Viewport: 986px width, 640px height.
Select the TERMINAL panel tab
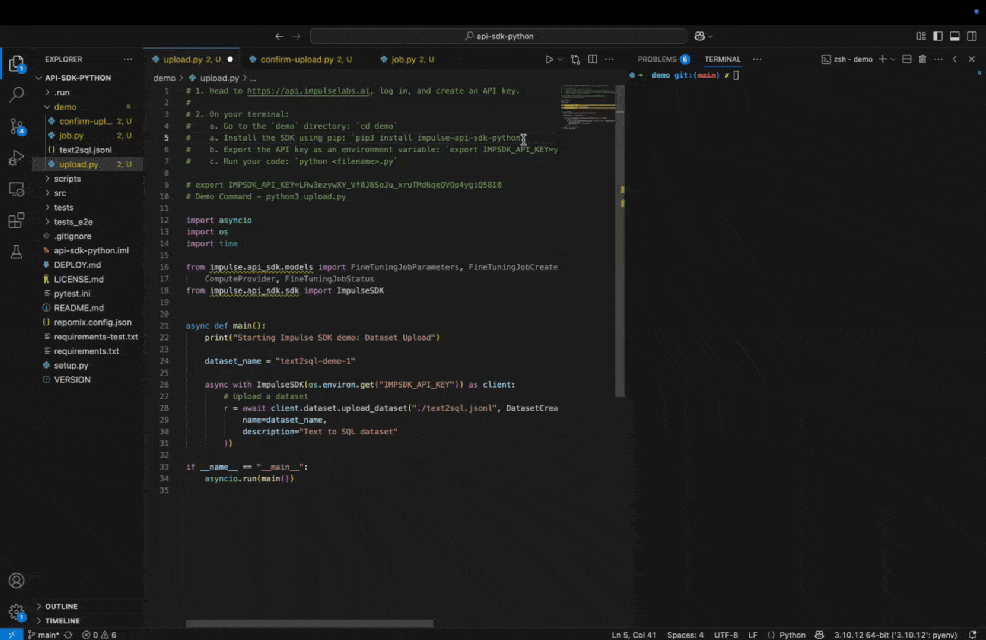(x=722, y=59)
